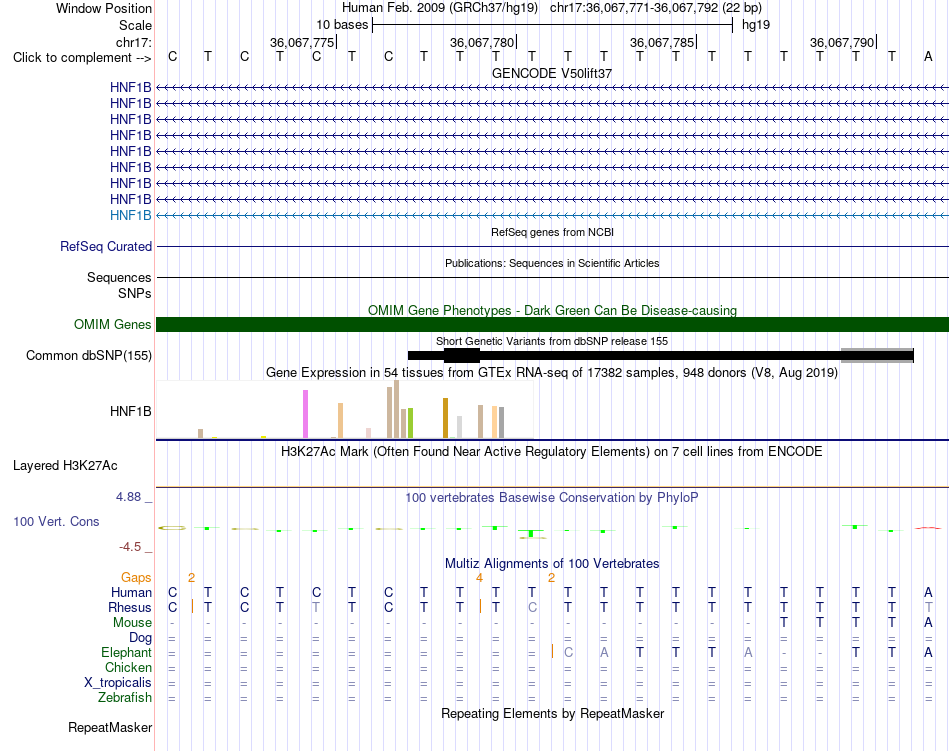The image size is (950, 751).
Task: Click the hg19 label beside the scale bar
Action: (x=756, y=25)
